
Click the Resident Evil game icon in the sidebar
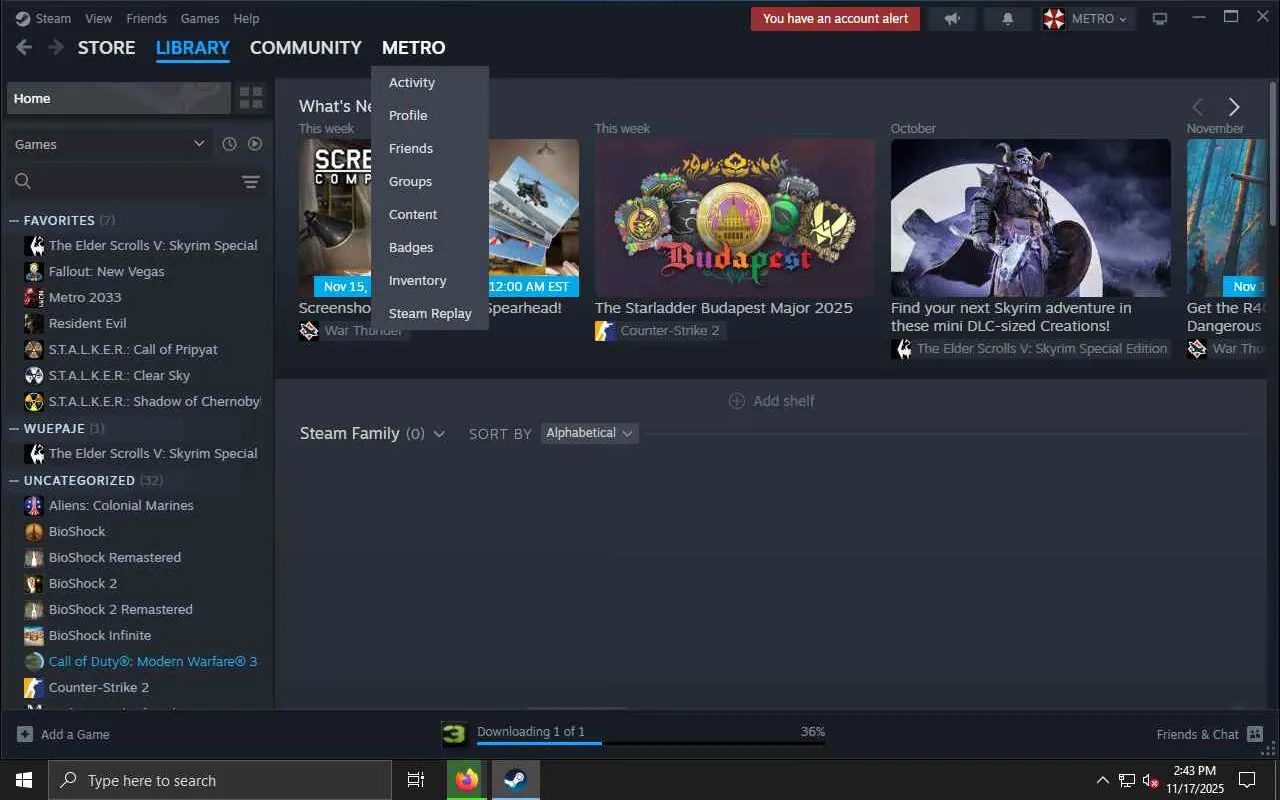pos(34,323)
